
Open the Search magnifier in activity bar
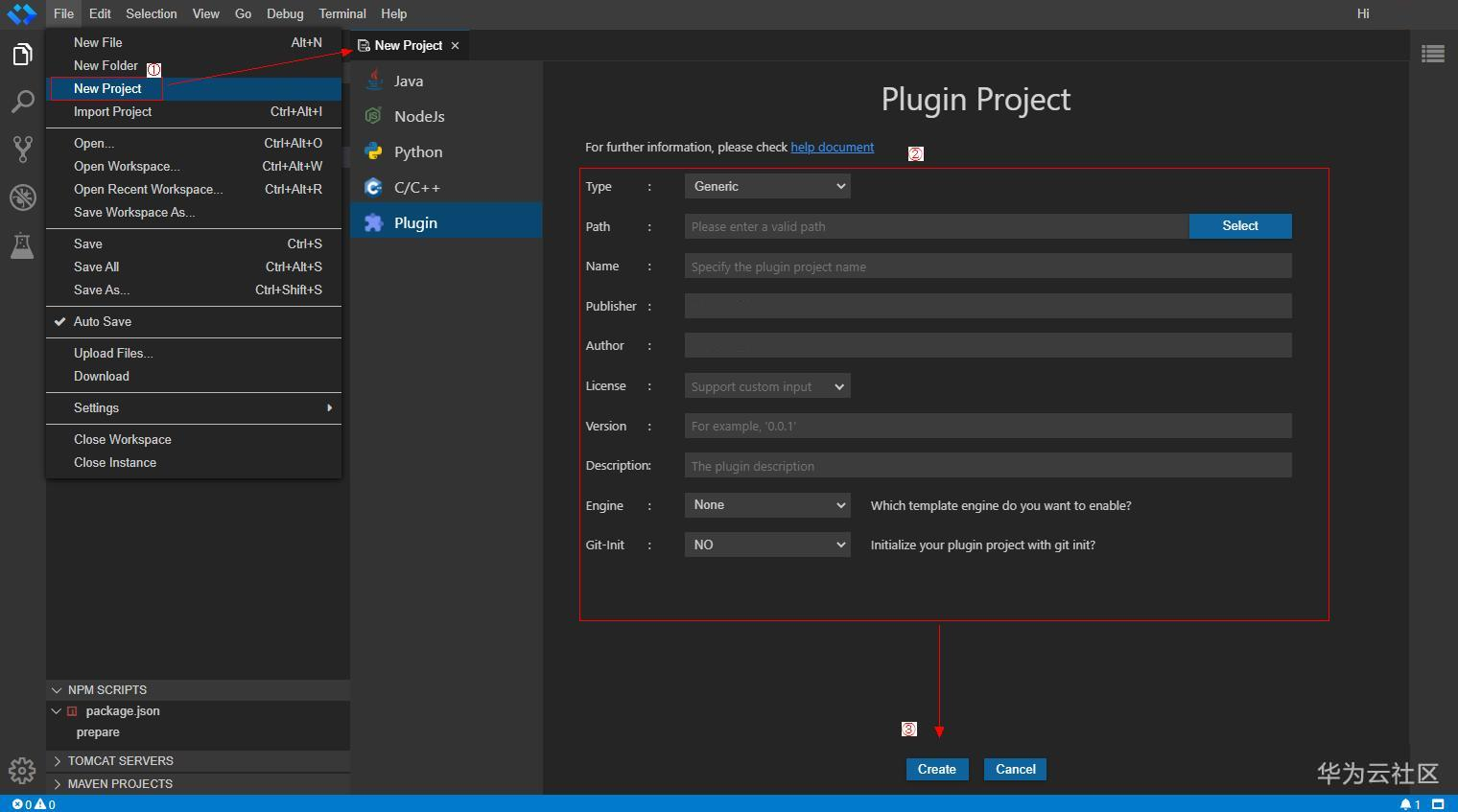coord(22,102)
